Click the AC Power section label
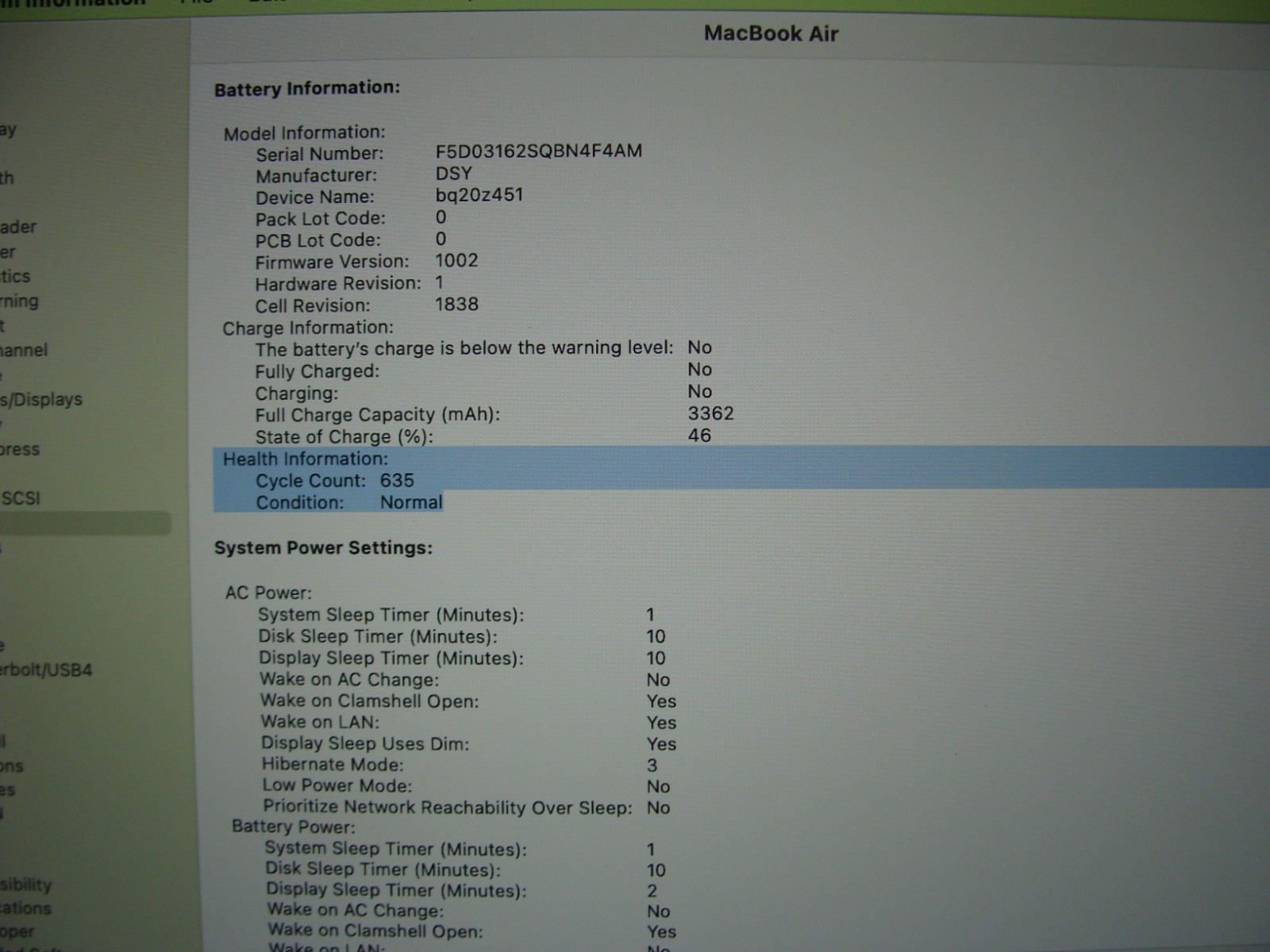Viewport: 1270px width, 952px height. point(268,593)
